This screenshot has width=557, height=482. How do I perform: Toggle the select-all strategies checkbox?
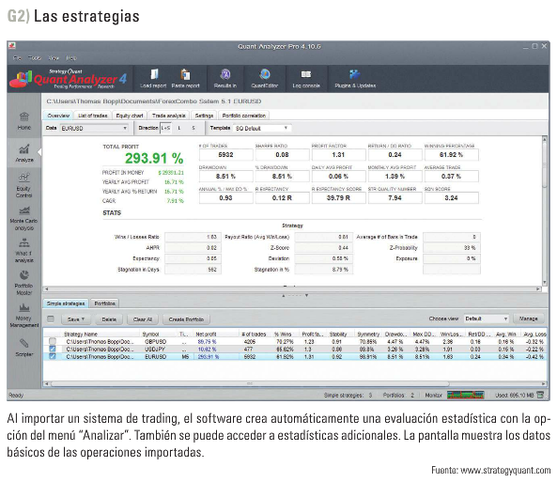click(51, 319)
